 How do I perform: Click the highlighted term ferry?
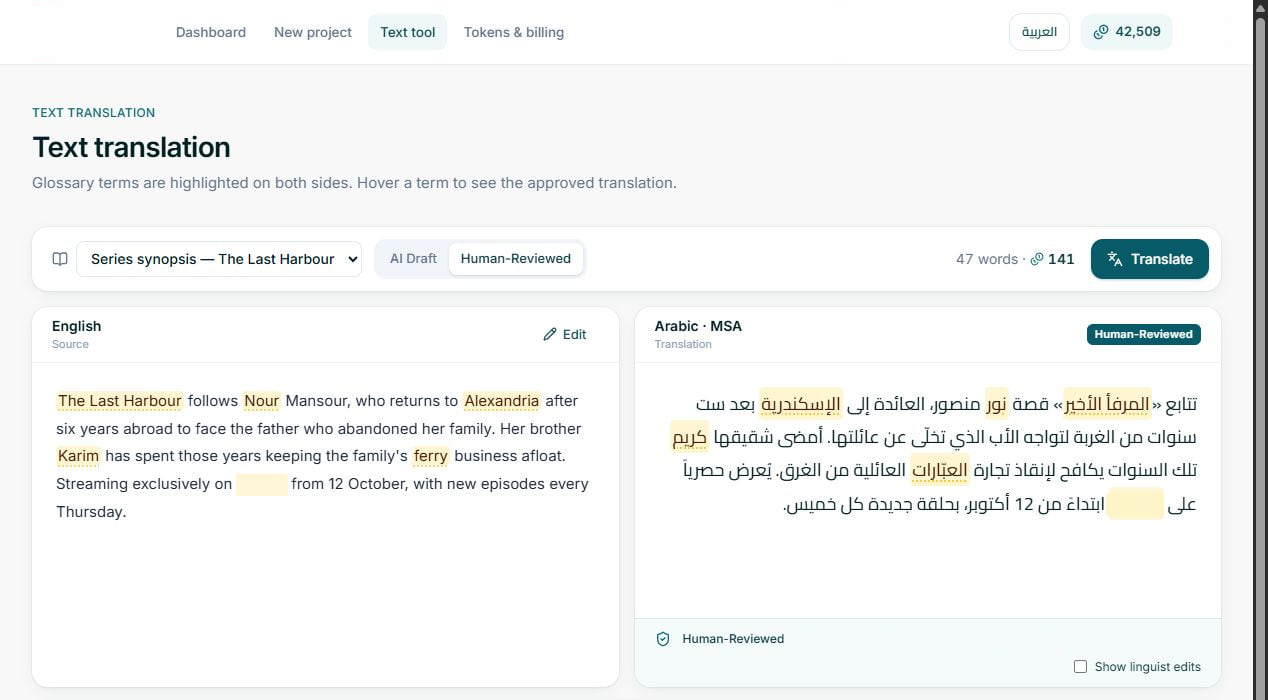pos(431,456)
